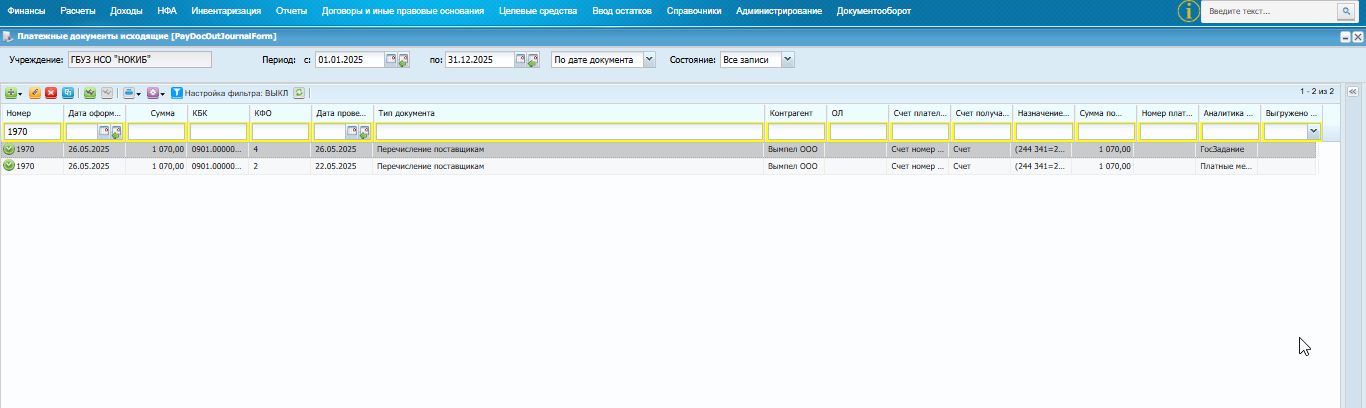The height and width of the screenshot is (408, 1366).
Task: Click the orange edit document icon
Action: pyautogui.click(x=35, y=93)
